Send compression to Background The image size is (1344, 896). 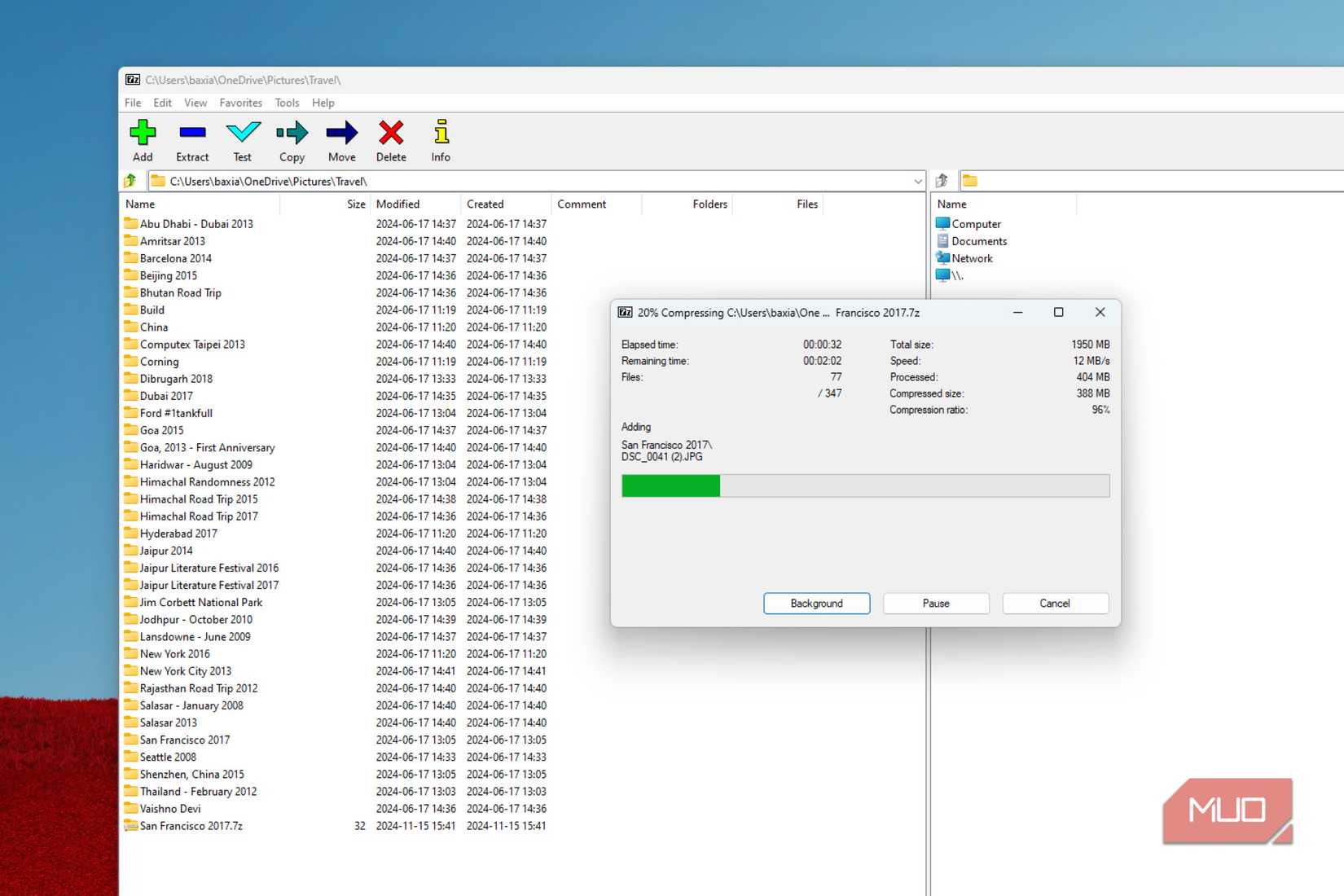816,603
